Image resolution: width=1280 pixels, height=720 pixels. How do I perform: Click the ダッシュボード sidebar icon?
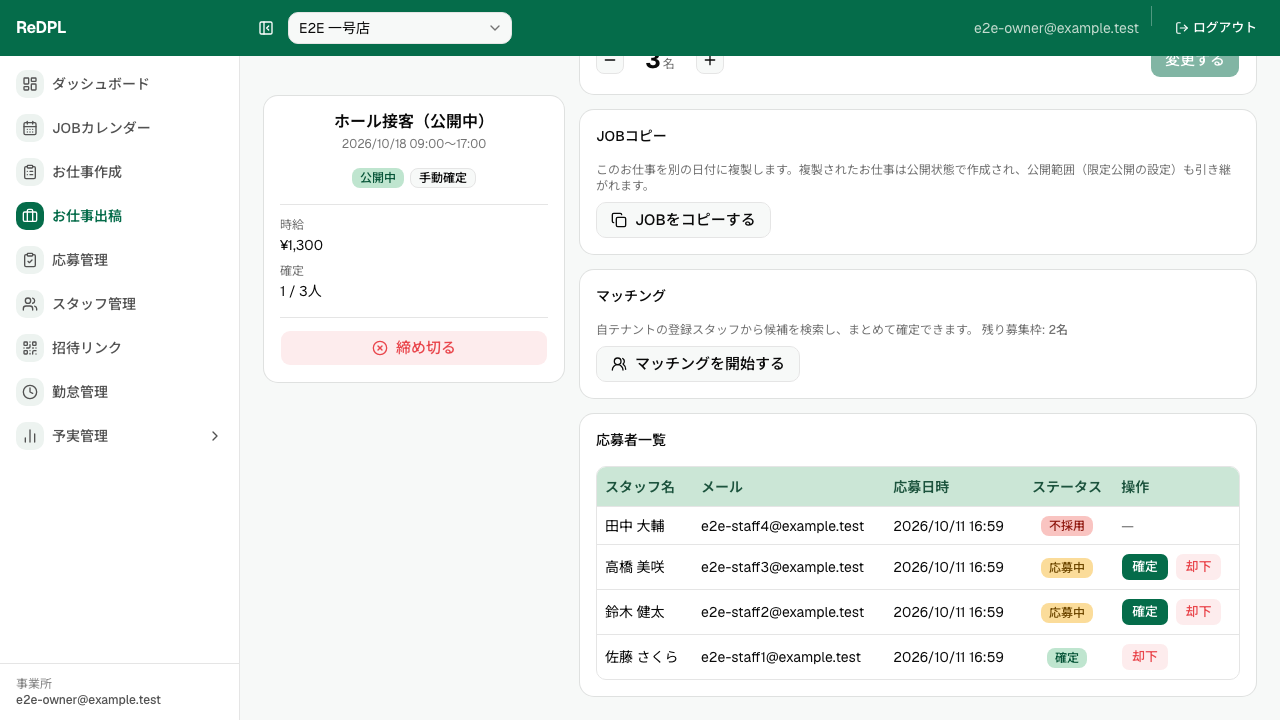click(30, 84)
